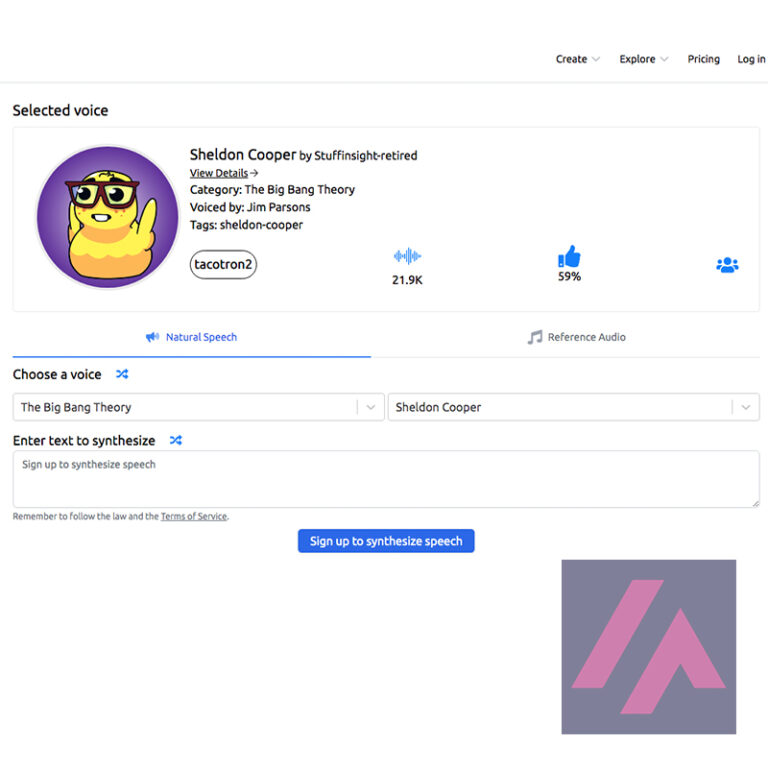Click the Sheldon Cooper duck avatar
This screenshot has width=768, height=768.
tap(108, 217)
